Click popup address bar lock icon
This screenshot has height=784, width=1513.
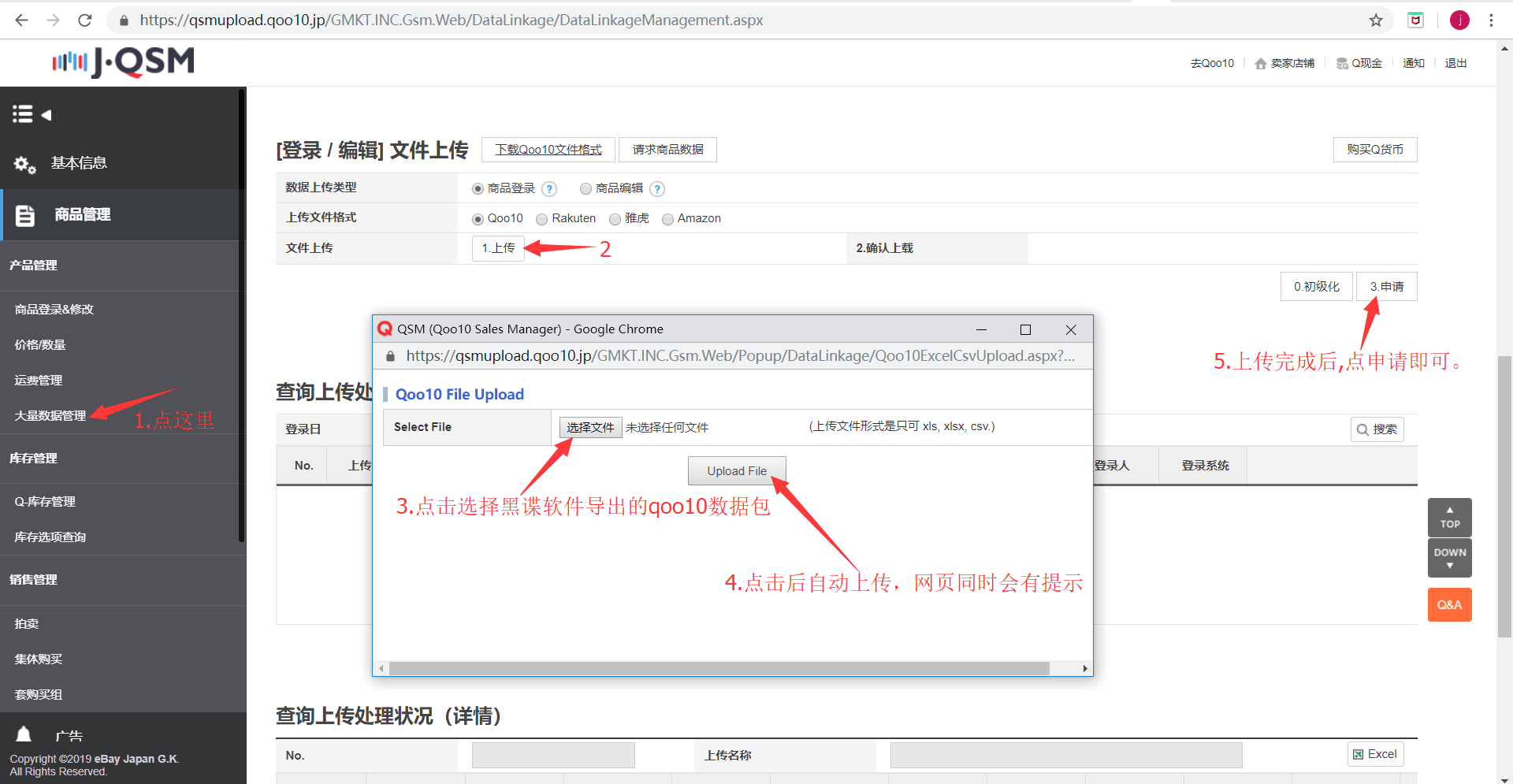tap(390, 356)
